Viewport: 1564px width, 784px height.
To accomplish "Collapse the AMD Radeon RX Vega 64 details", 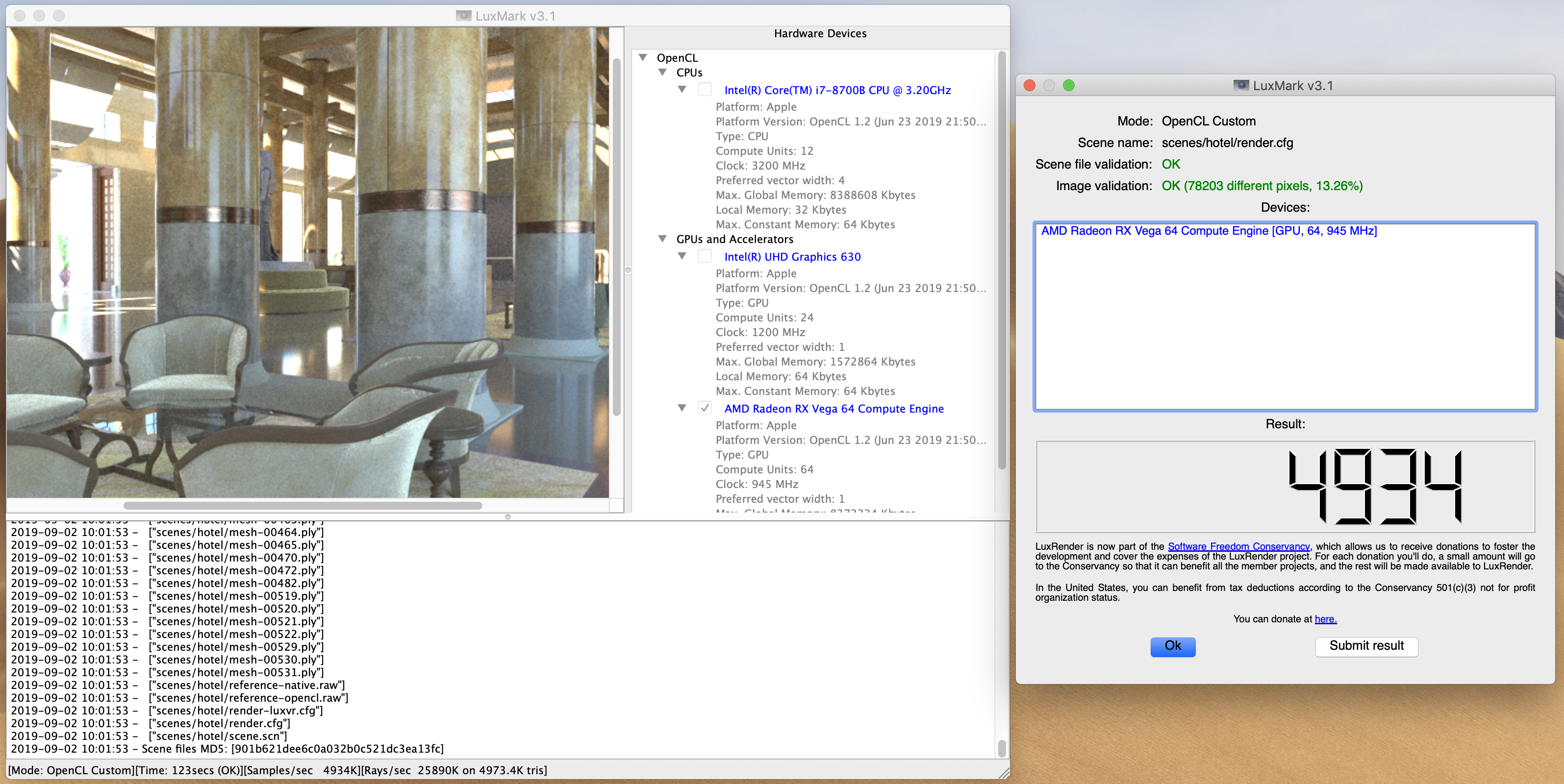I will coord(682,408).
